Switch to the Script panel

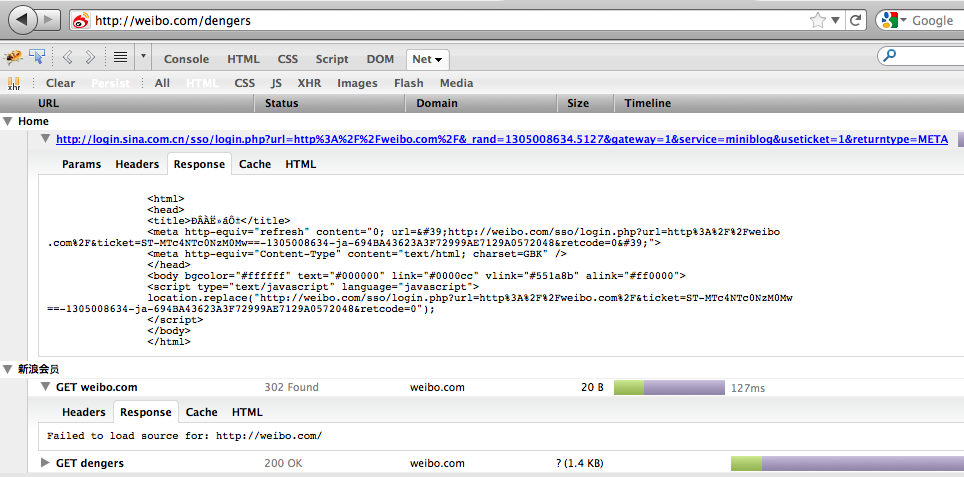click(x=332, y=59)
